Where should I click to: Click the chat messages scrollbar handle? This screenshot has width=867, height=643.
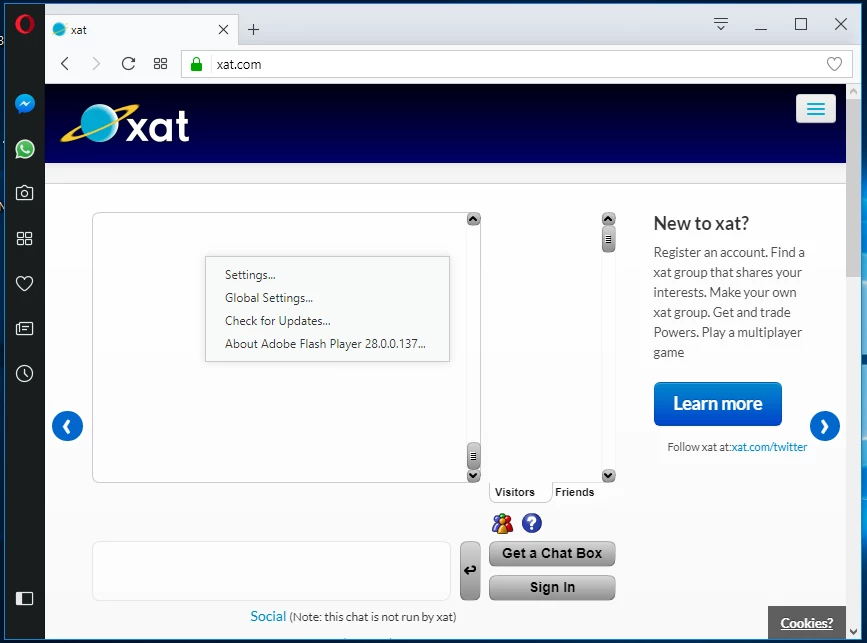tap(473, 456)
